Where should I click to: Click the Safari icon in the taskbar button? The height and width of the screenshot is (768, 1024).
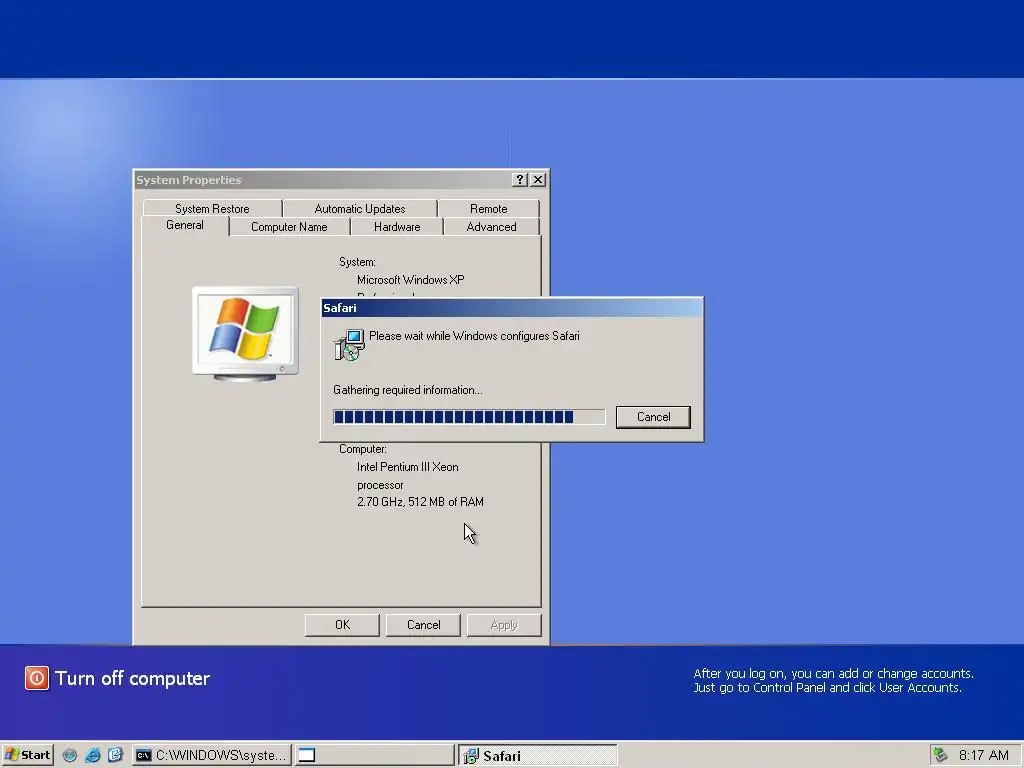(471, 756)
